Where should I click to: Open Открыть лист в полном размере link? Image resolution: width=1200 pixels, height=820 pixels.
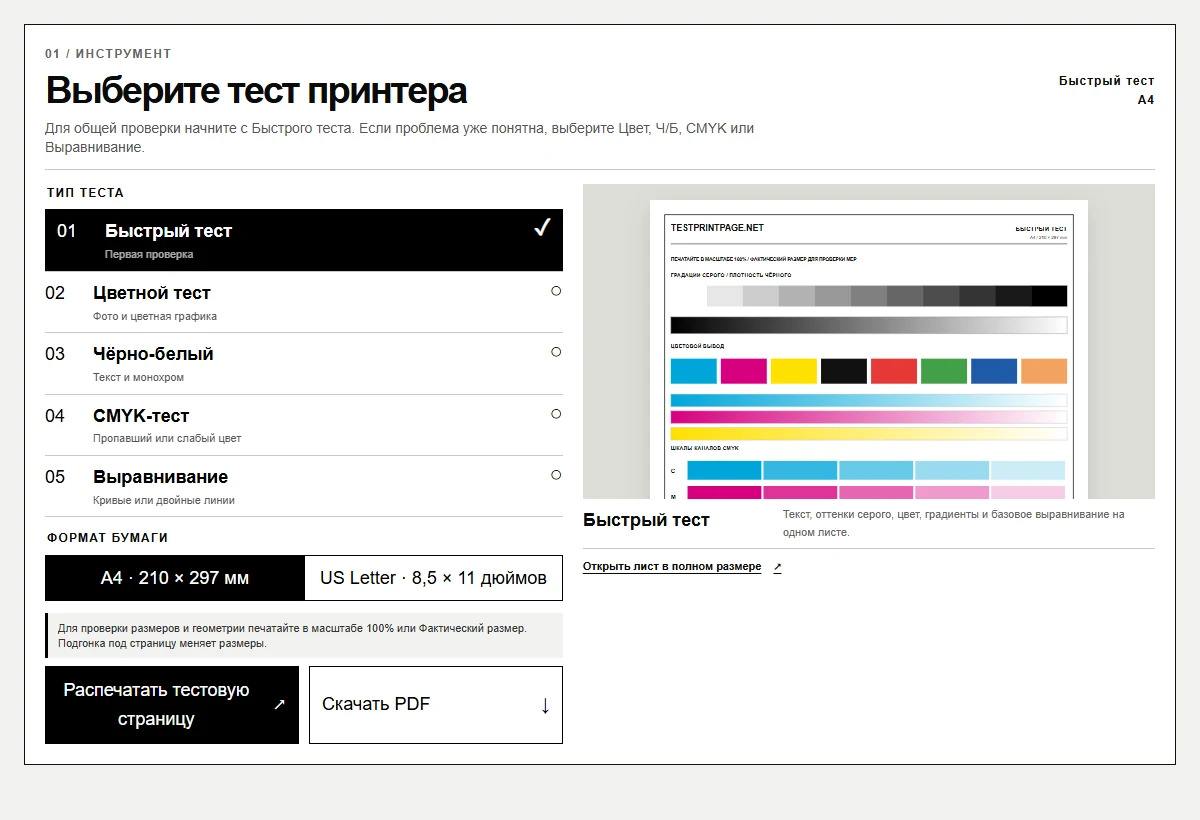(x=672, y=566)
